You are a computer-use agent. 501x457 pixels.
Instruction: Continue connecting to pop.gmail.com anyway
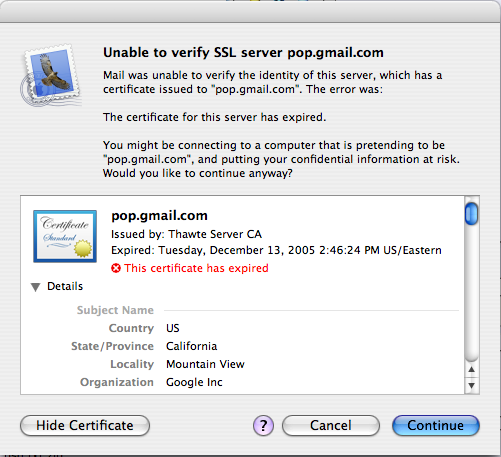436,426
